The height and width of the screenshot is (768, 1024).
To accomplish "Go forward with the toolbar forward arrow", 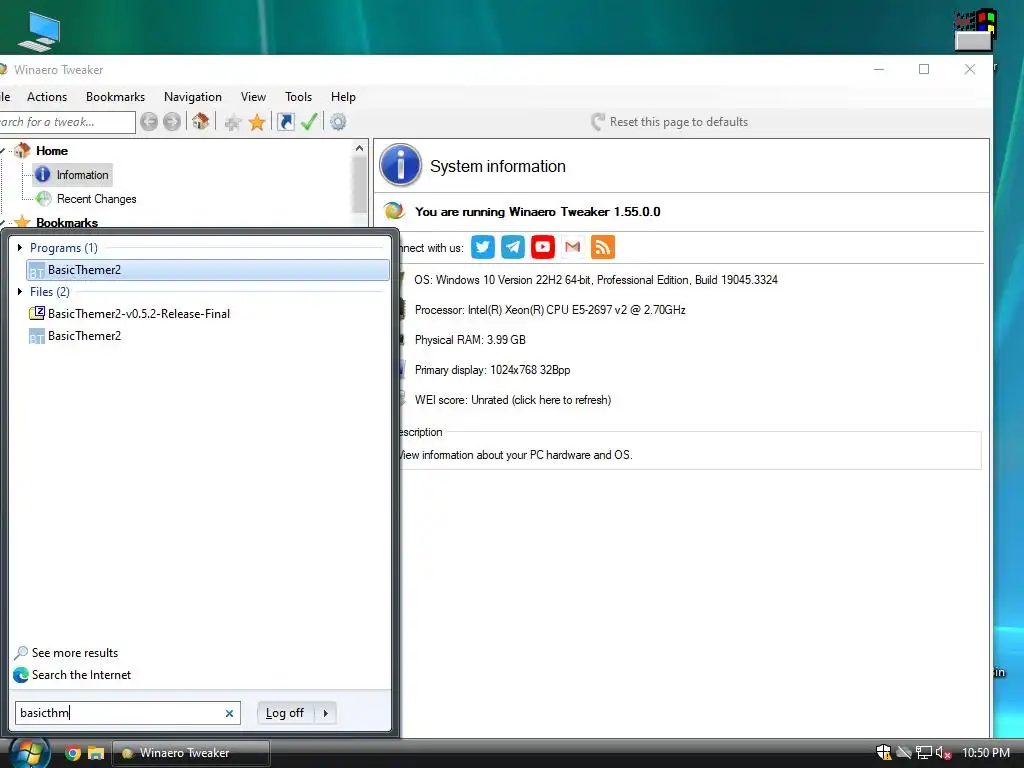I will coord(172,121).
